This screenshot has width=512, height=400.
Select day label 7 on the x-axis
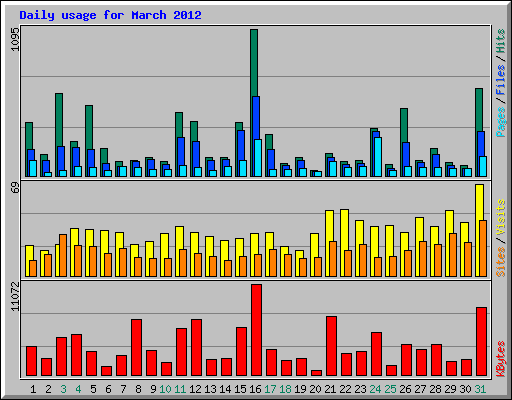point(123,389)
